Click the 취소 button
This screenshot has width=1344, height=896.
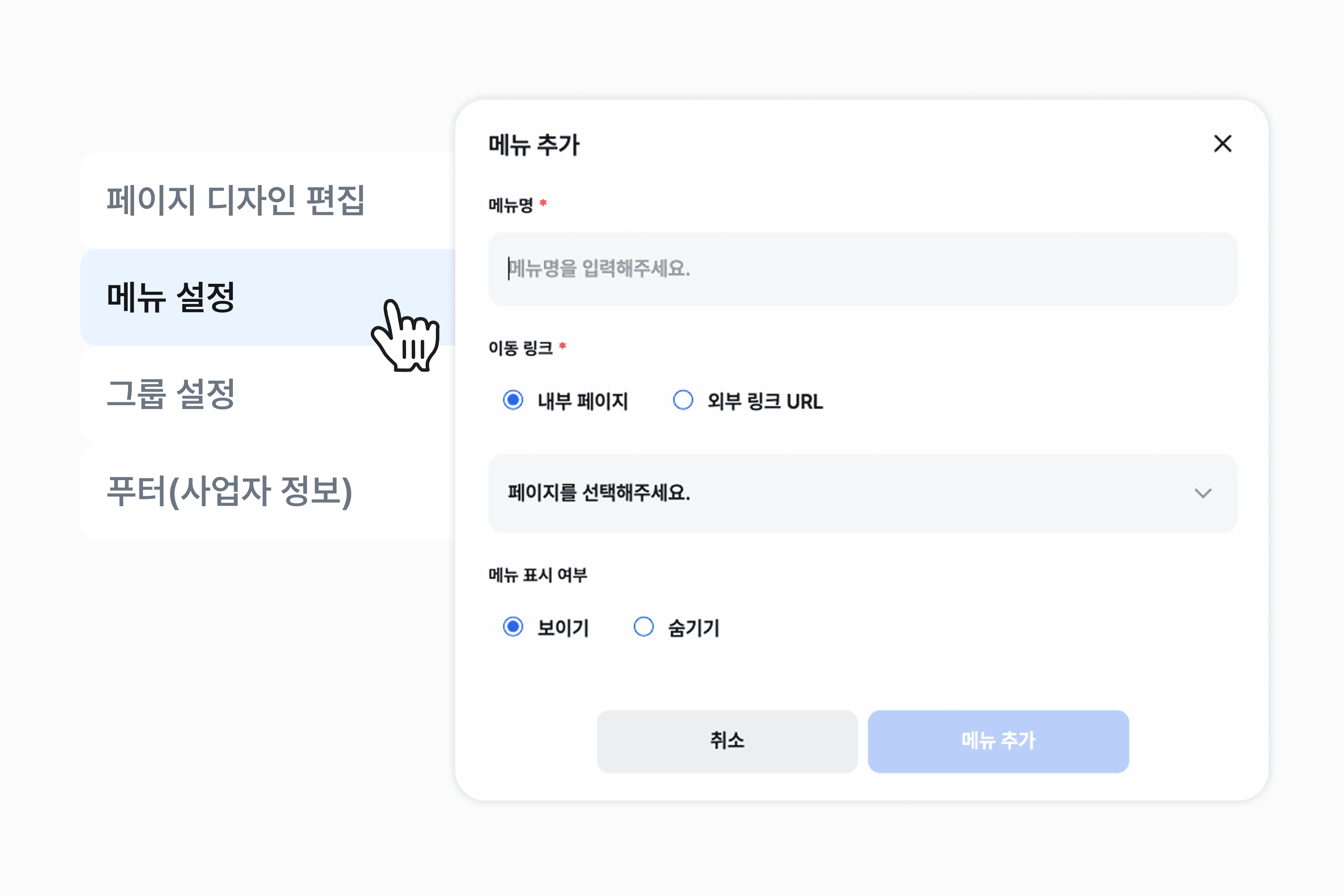[x=727, y=741]
